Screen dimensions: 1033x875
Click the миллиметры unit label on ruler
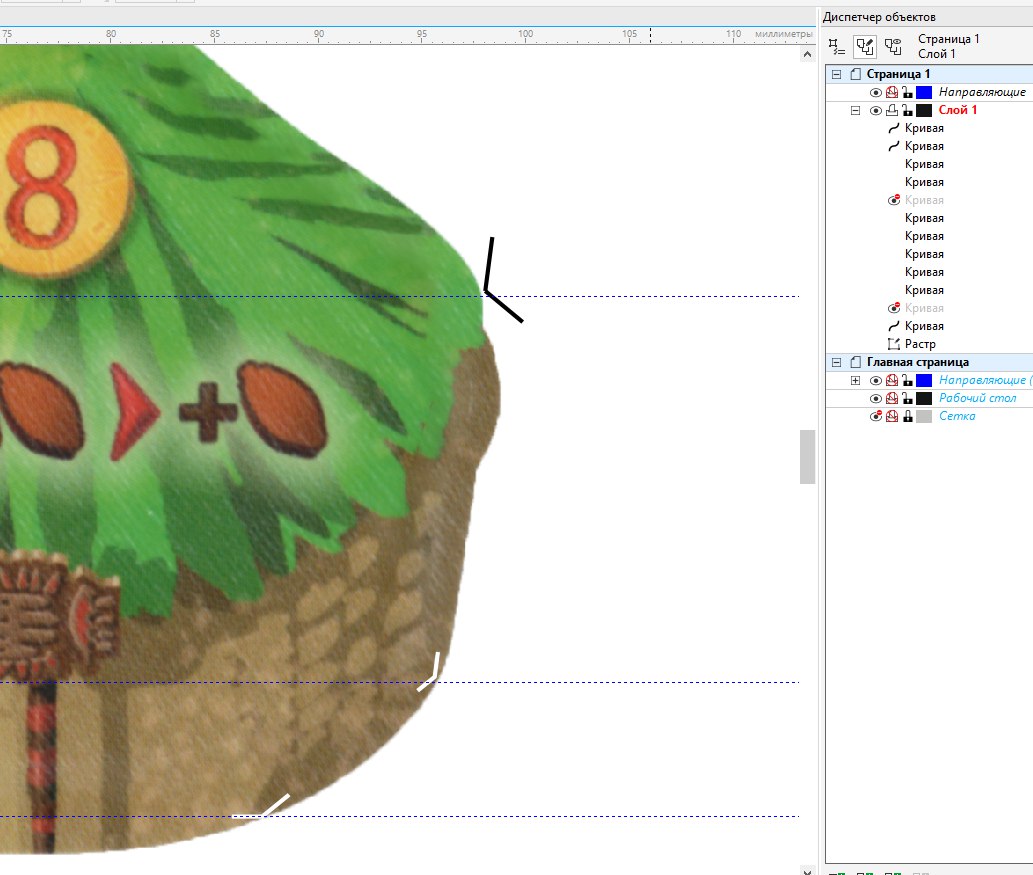coord(783,34)
